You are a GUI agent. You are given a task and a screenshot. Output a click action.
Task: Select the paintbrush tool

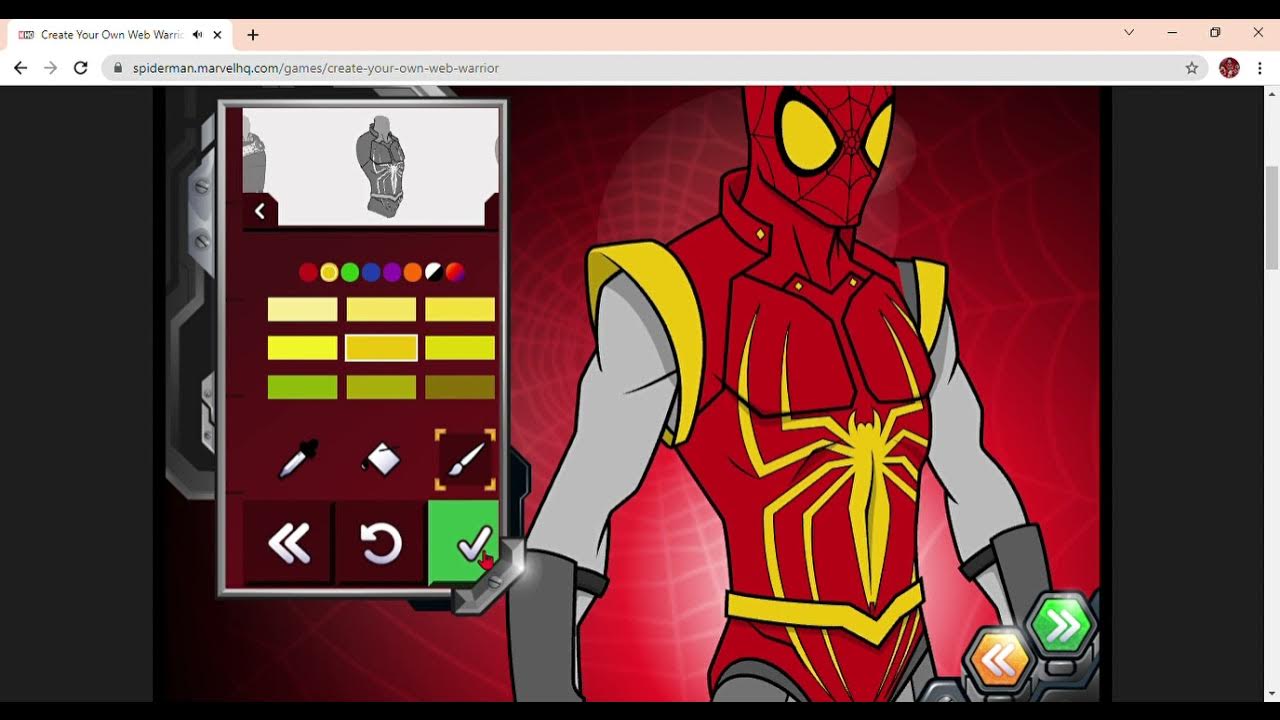(465, 460)
